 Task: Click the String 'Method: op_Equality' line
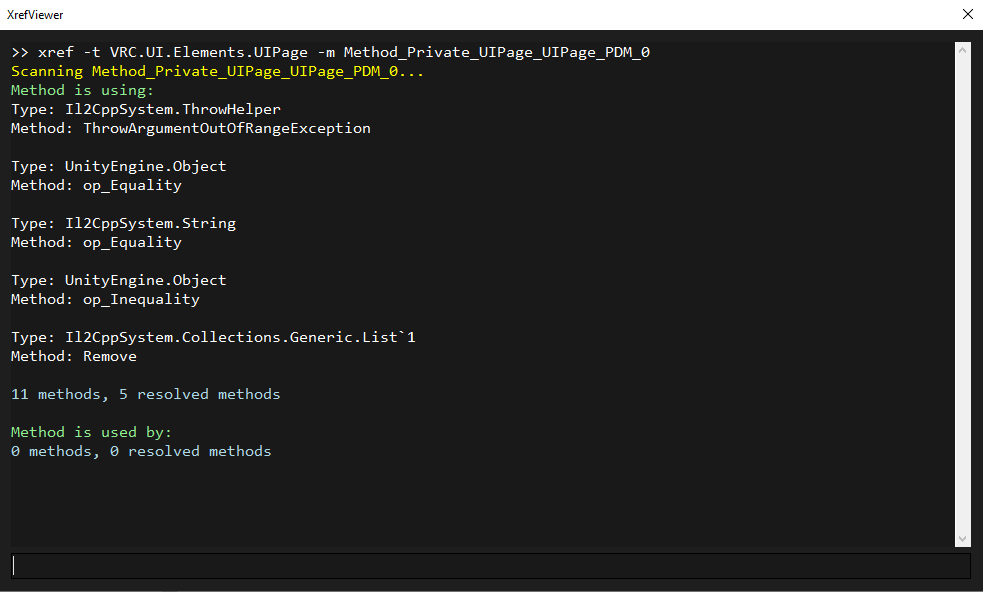point(97,243)
